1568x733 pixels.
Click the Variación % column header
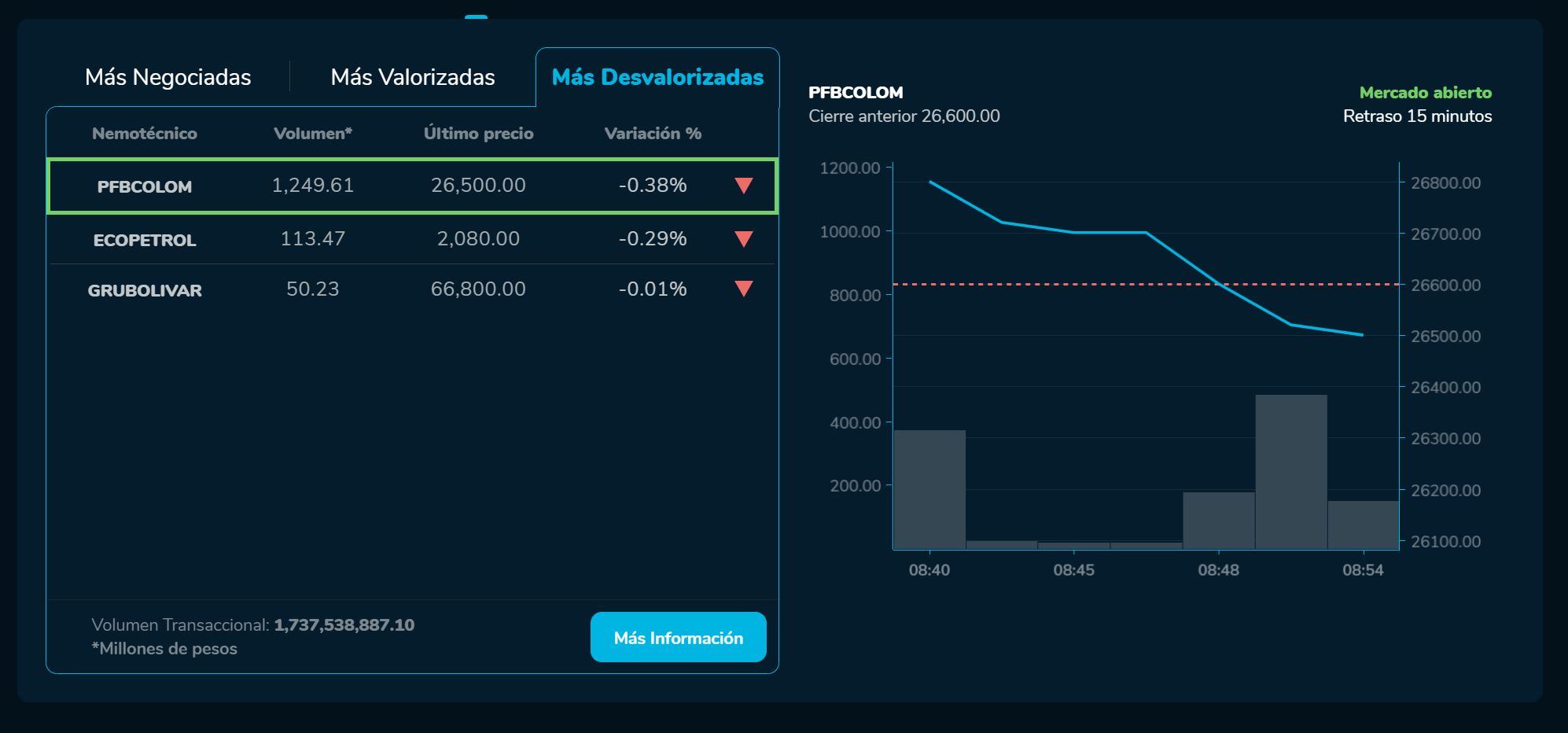[652, 134]
